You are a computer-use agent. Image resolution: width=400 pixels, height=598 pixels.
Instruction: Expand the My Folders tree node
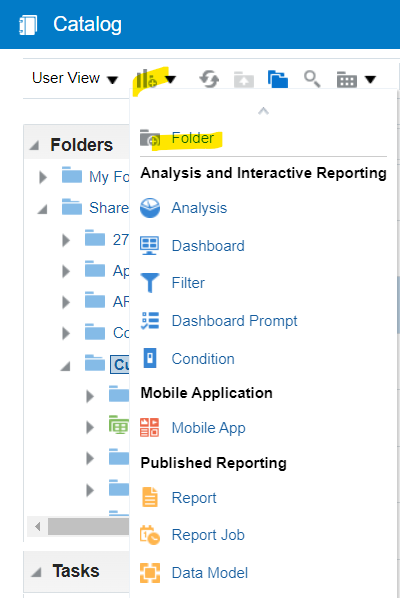(43, 177)
